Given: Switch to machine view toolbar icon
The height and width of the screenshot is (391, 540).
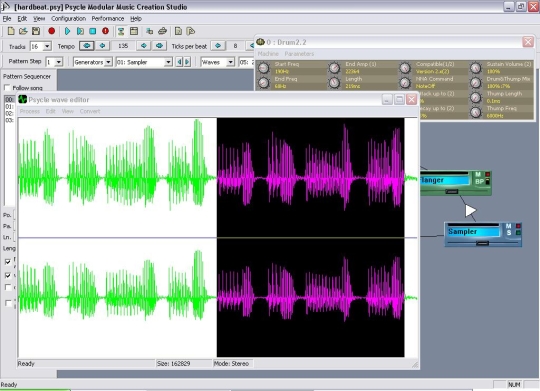Looking at the screenshot, I should click(121, 31).
